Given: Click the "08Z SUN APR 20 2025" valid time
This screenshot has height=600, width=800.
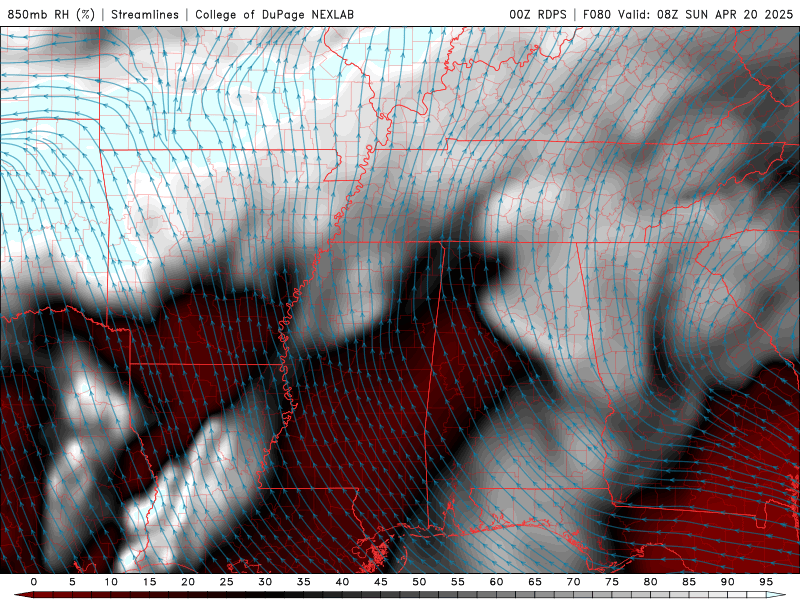Looking at the screenshot, I should (725, 14).
